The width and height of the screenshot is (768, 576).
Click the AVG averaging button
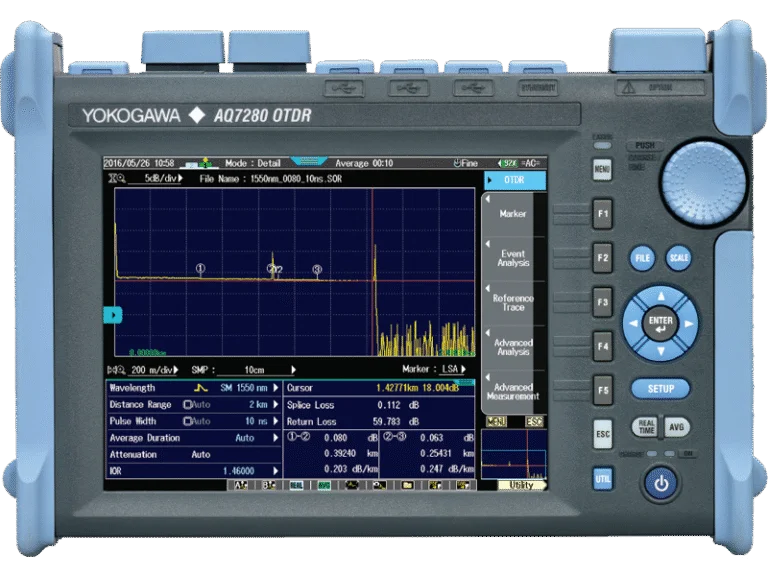click(x=676, y=427)
